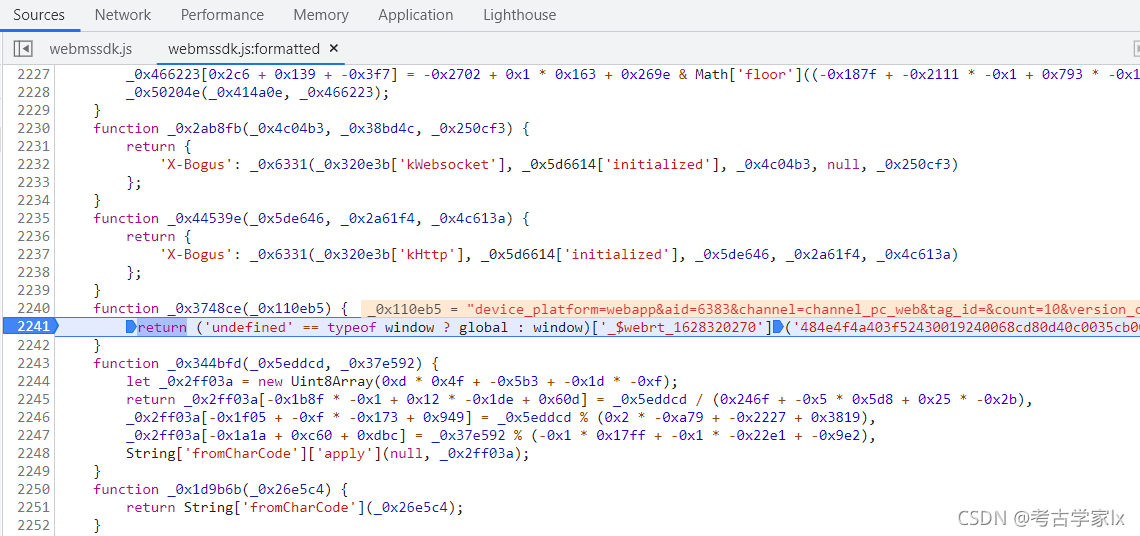
Task: Set a breakpoint on line 2237
Action: pos(33,254)
